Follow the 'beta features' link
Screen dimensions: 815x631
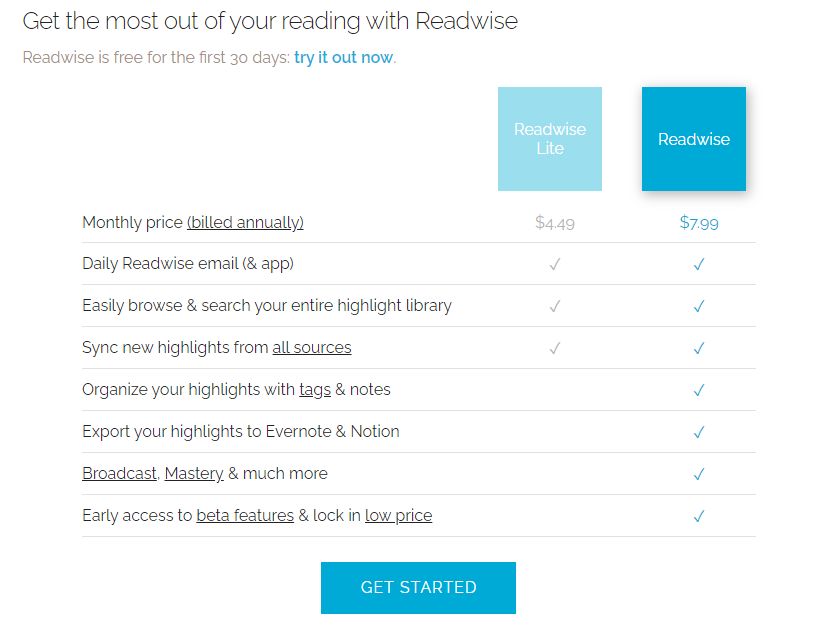245,516
